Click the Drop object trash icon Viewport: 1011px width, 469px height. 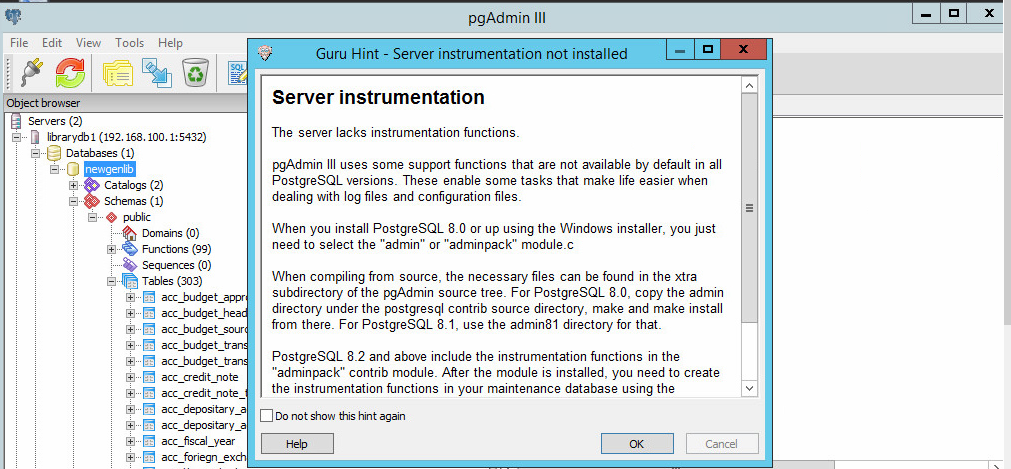tap(195, 72)
